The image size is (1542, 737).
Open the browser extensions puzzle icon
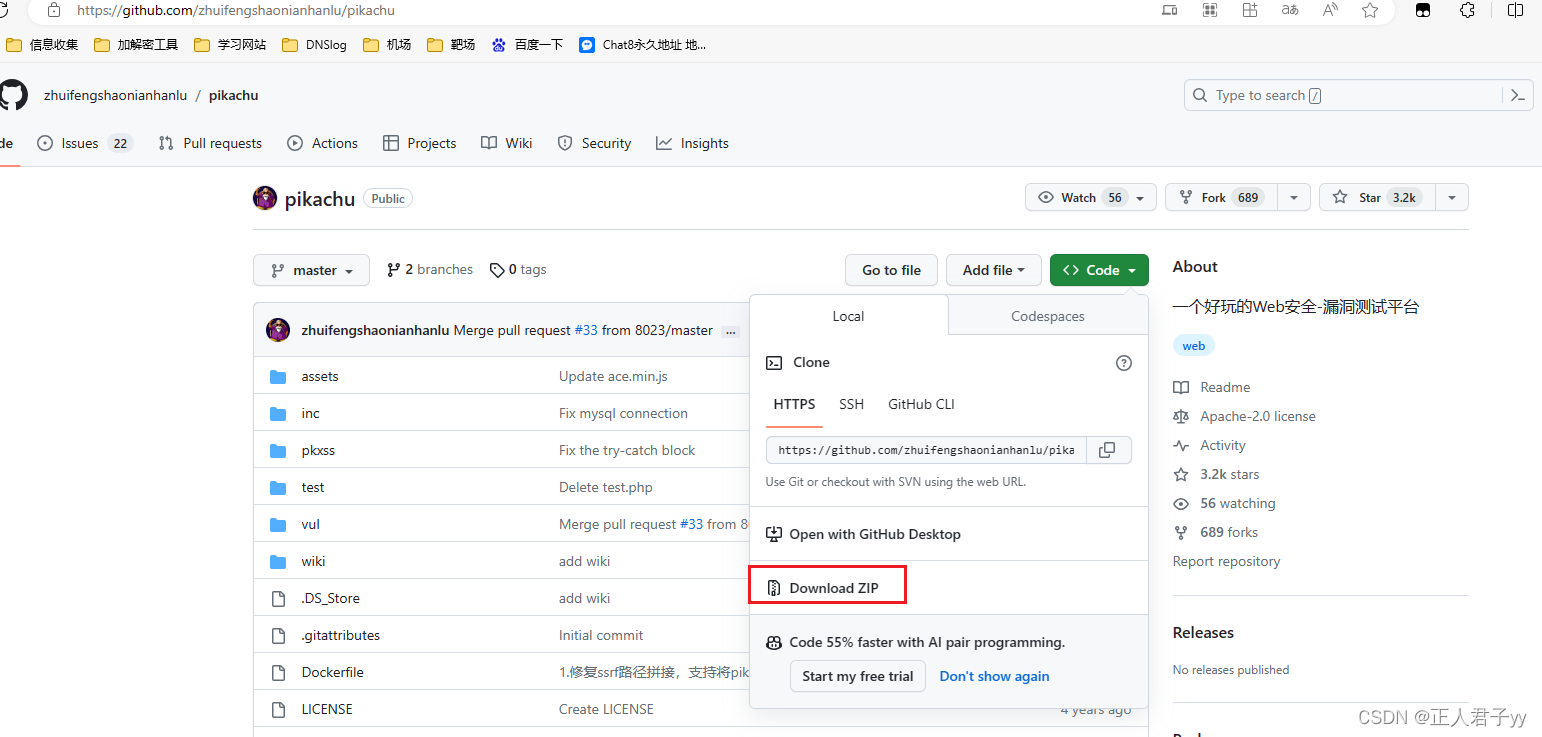(1468, 10)
